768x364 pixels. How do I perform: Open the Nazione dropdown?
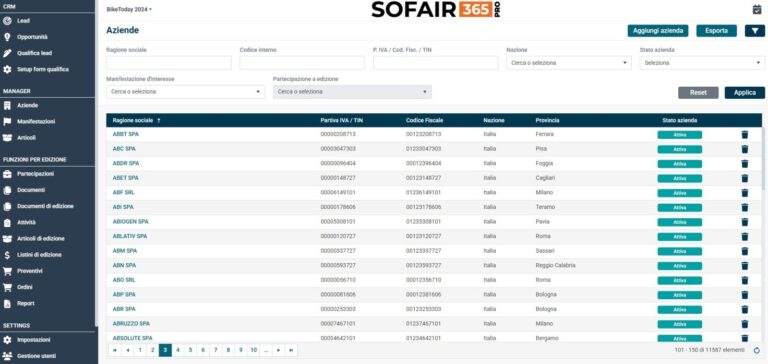tap(569, 63)
